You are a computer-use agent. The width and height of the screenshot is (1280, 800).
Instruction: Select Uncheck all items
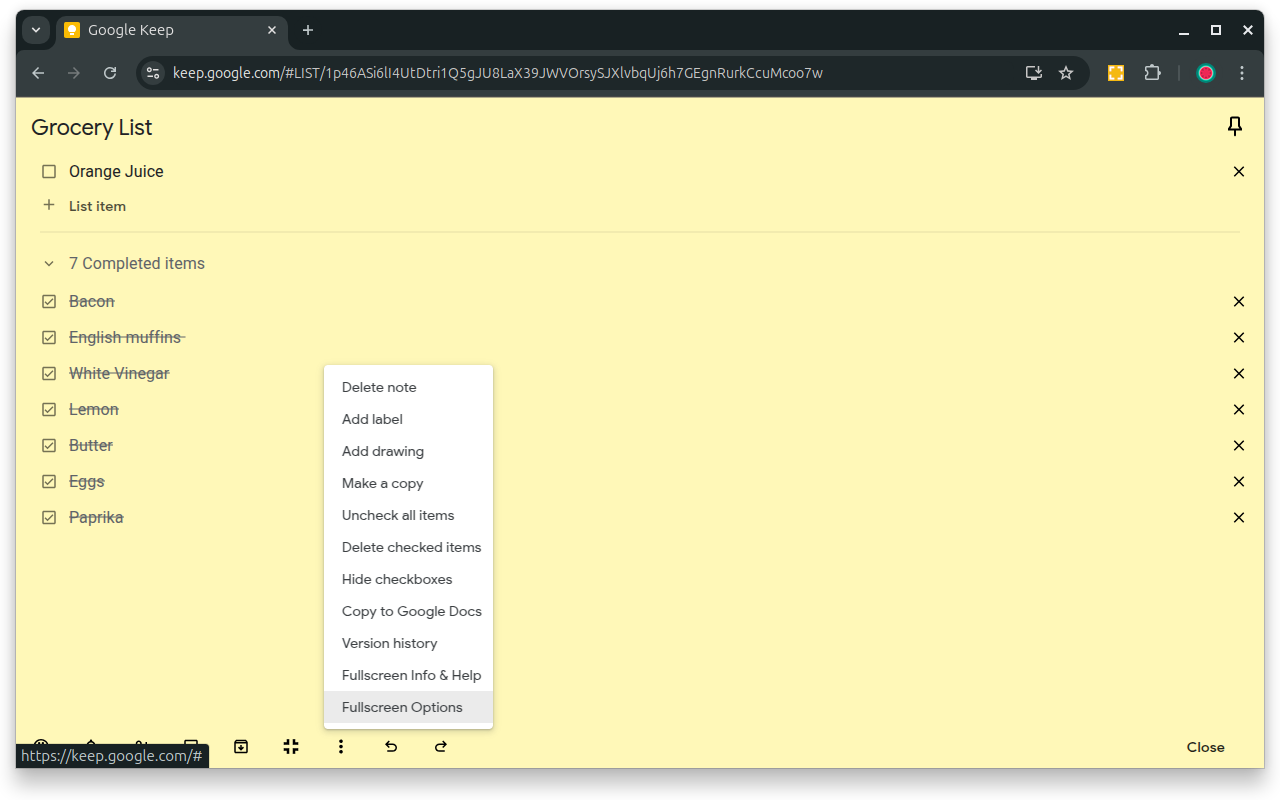tap(398, 515)
